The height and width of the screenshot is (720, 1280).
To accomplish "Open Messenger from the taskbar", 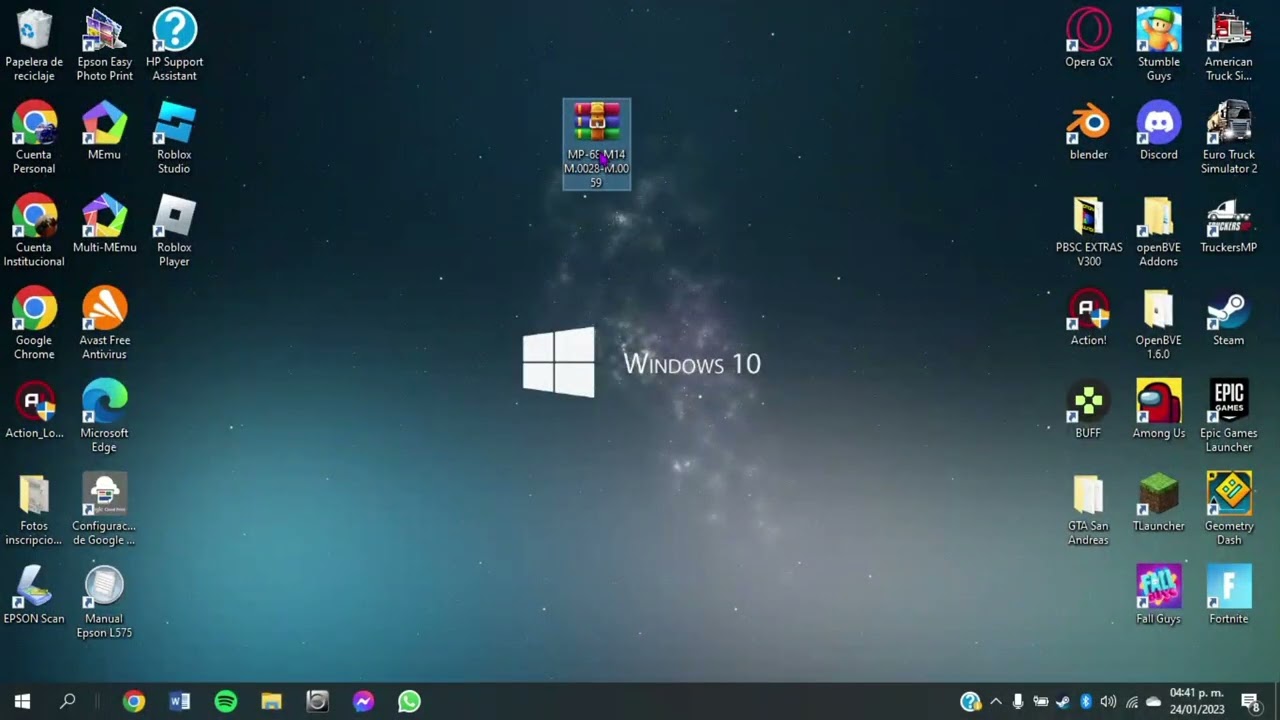I will 363,701.
